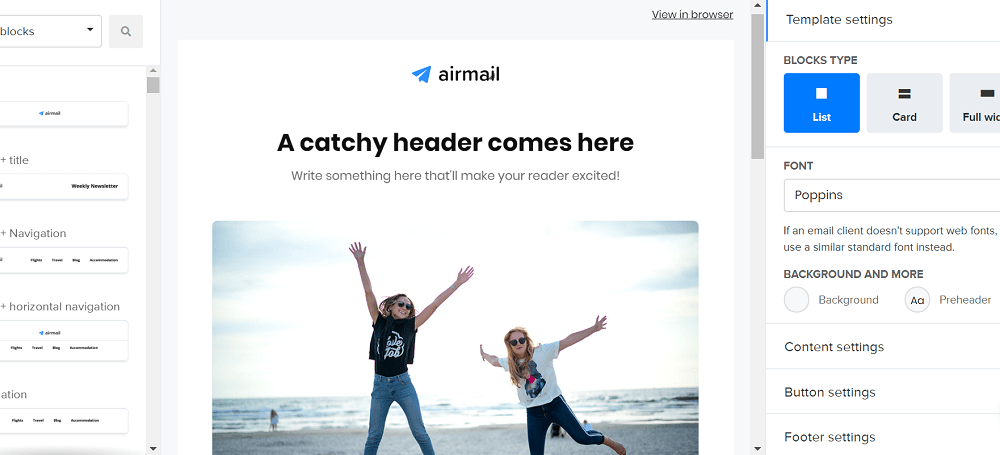Click the search magnifier icon button

(x=126, y=31)
